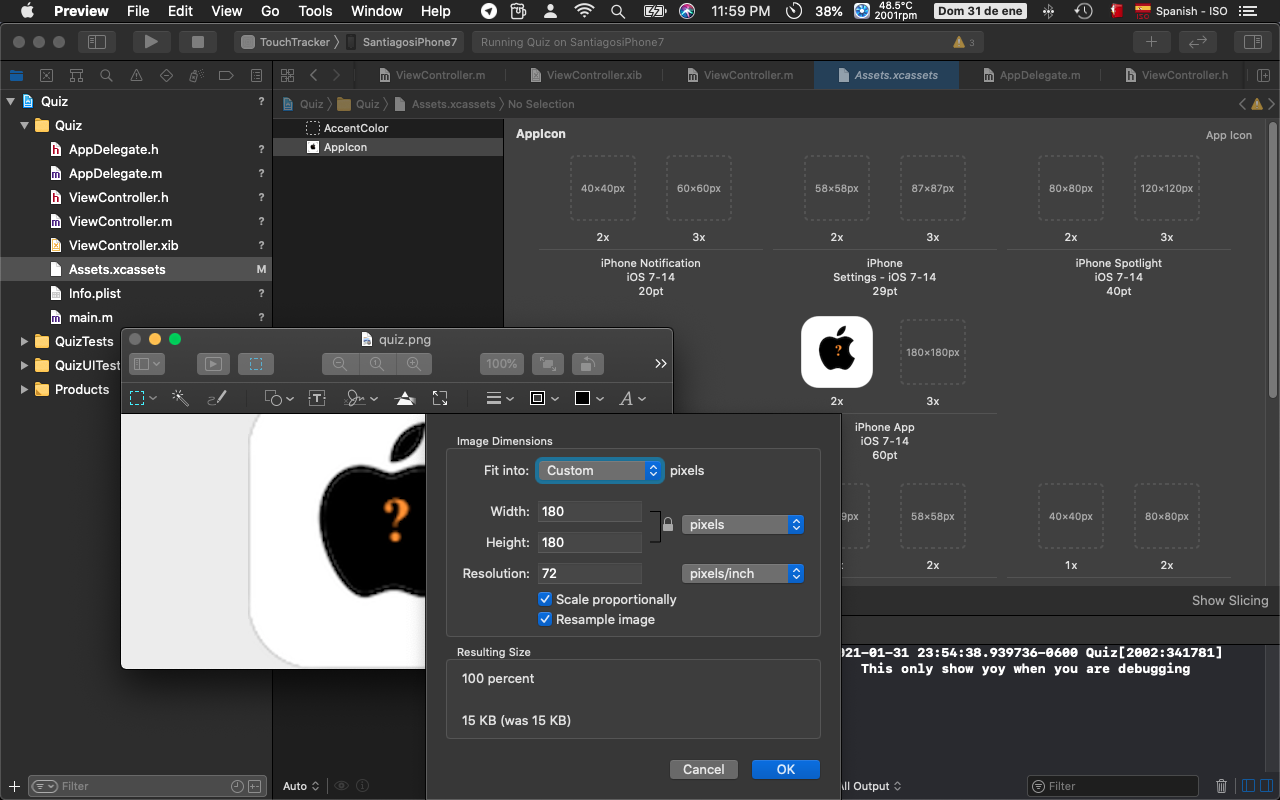Open the Sign signature dropdown in Preview
Image resolution: width=1280 pixels, height=800 pixels.
point(361,398)
